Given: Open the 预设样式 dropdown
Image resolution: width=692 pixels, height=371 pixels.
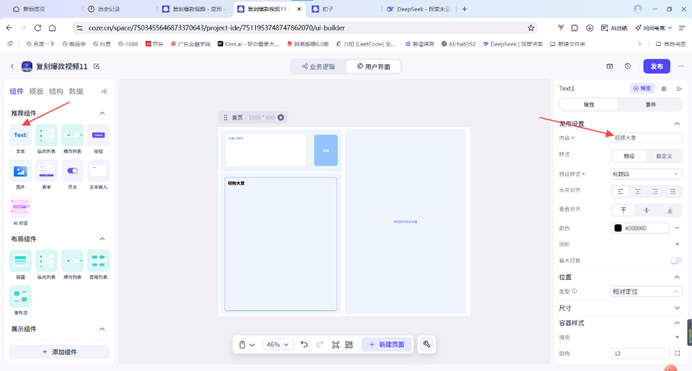Looking at the screenshot, I should click(646, 174).
